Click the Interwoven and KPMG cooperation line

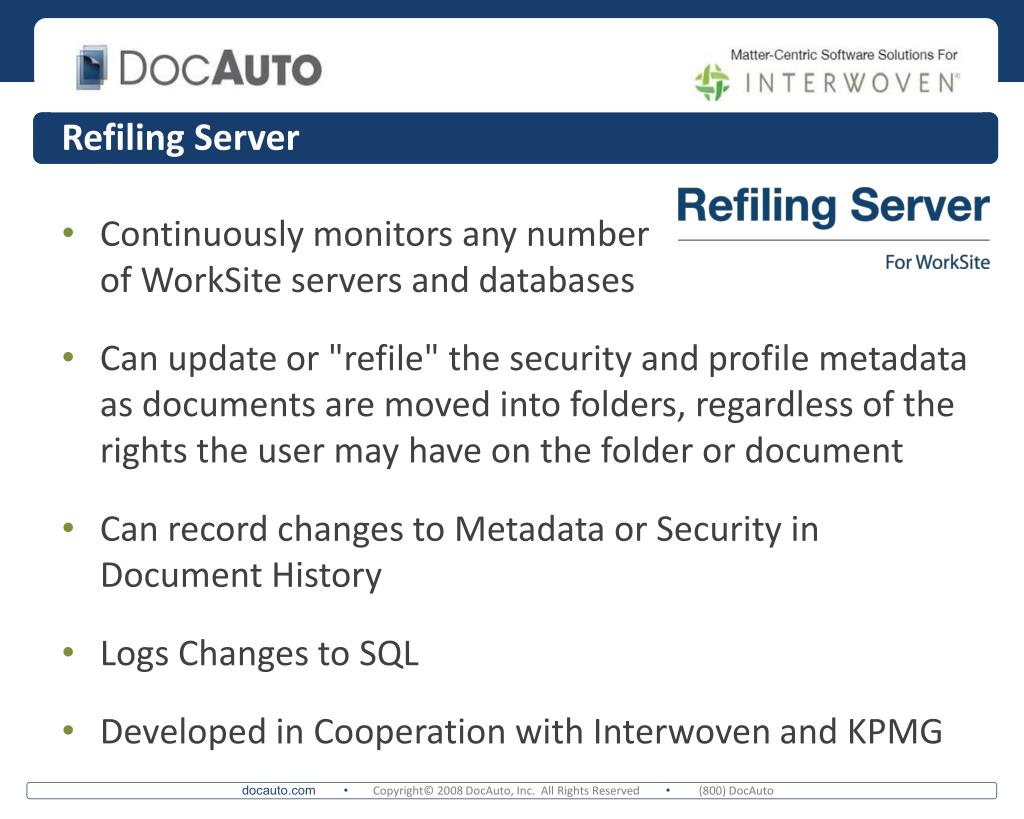pos(521,732)
